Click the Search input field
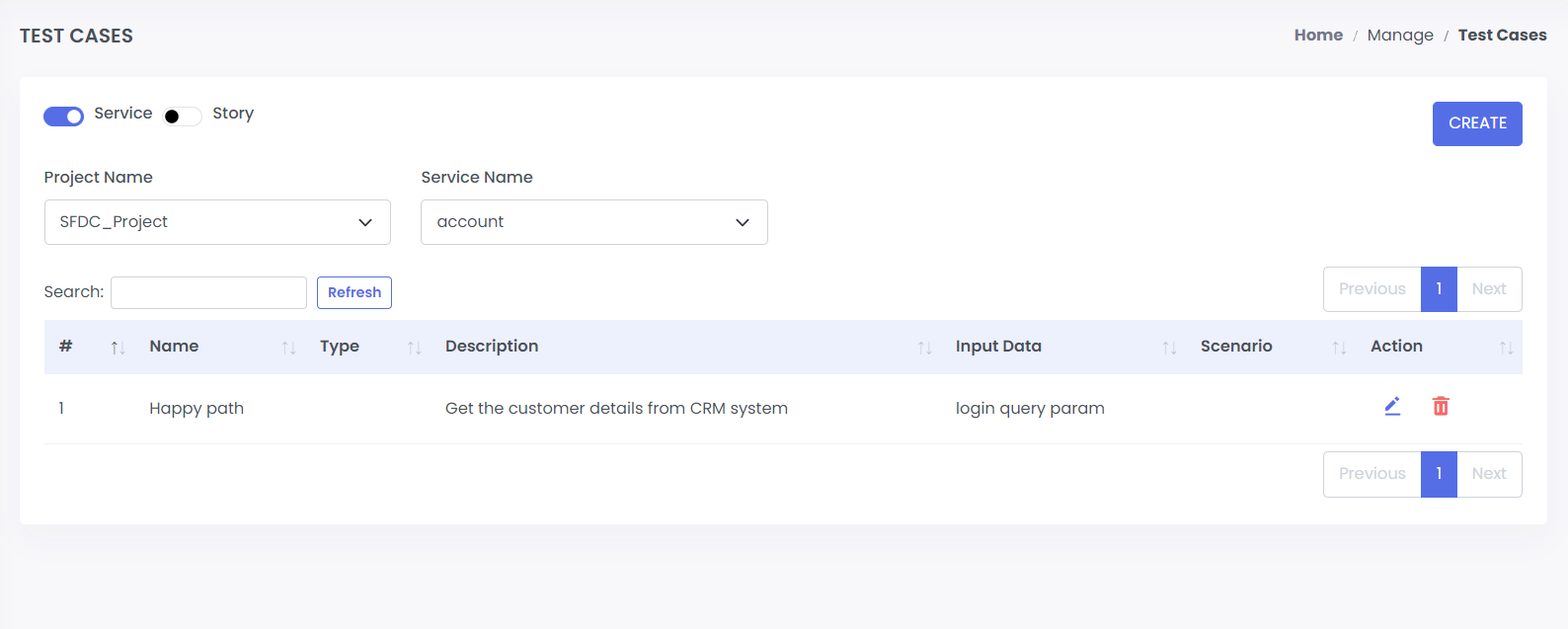The width and height of the screenshot is (1568, 629). (x=208, y=292)
